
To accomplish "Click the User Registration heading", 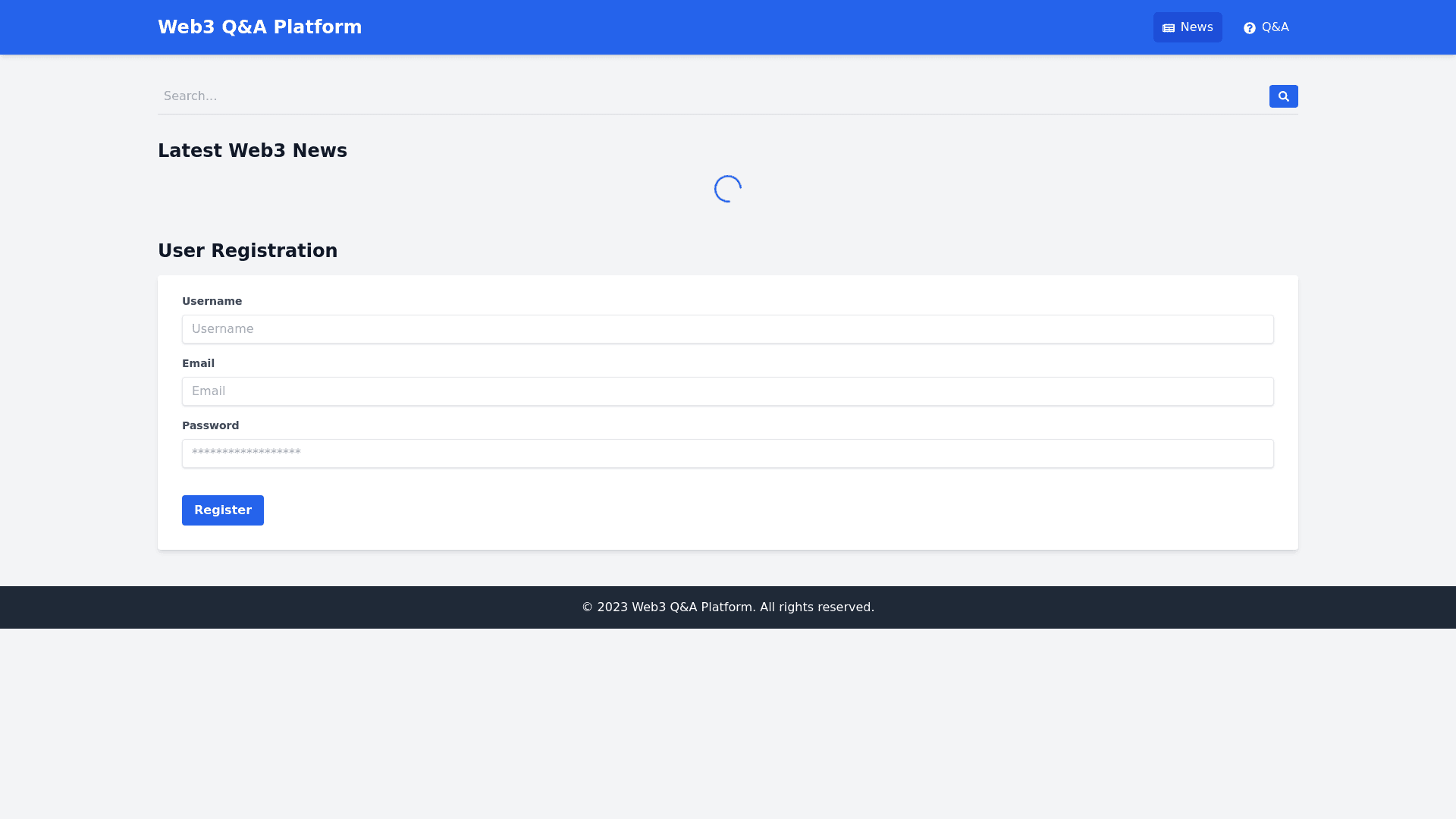I will pyautogui.click(x=247, y=251).
